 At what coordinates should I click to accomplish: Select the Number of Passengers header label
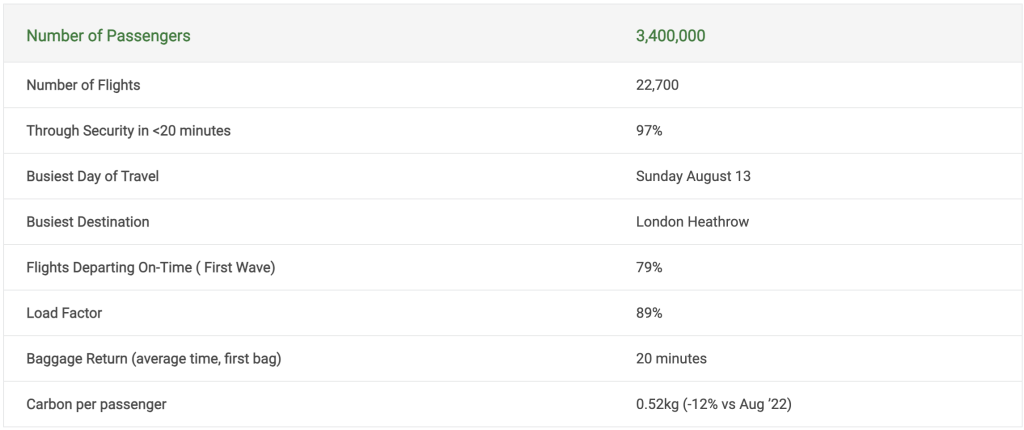coord(108,36)
